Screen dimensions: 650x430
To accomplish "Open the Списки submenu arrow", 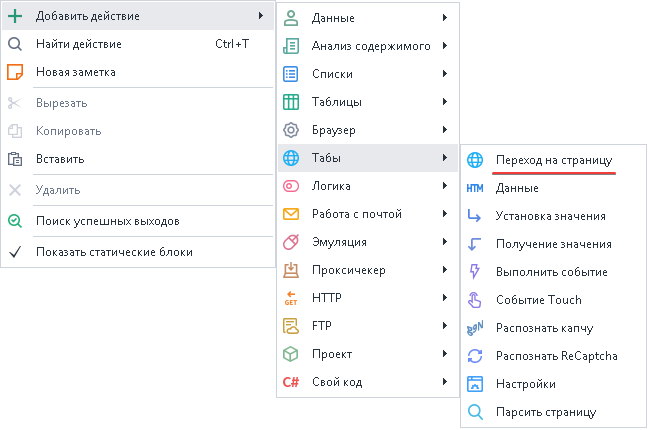I will 444,74.
